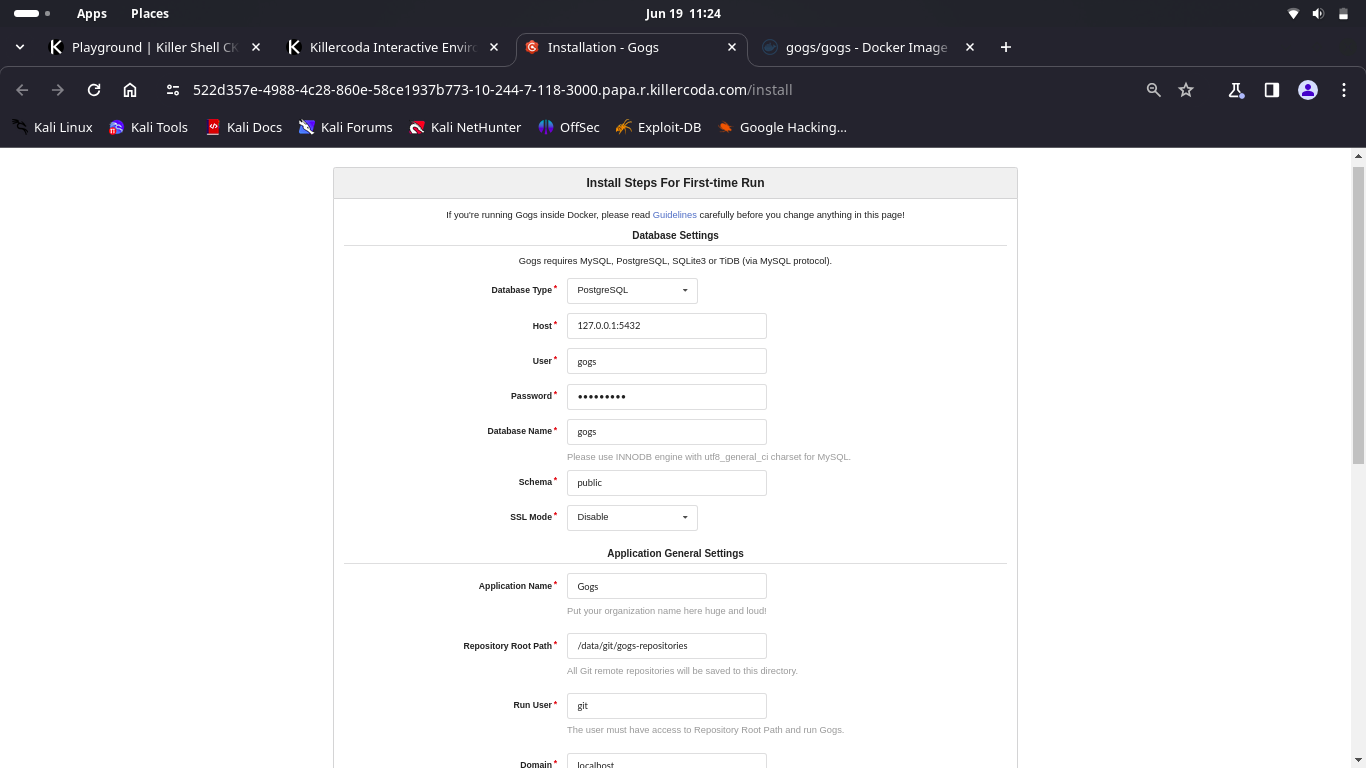Click the page vertical scrollbar thumb
This screenshot has width=1366, height=768.
click(x=1358, y=315)
